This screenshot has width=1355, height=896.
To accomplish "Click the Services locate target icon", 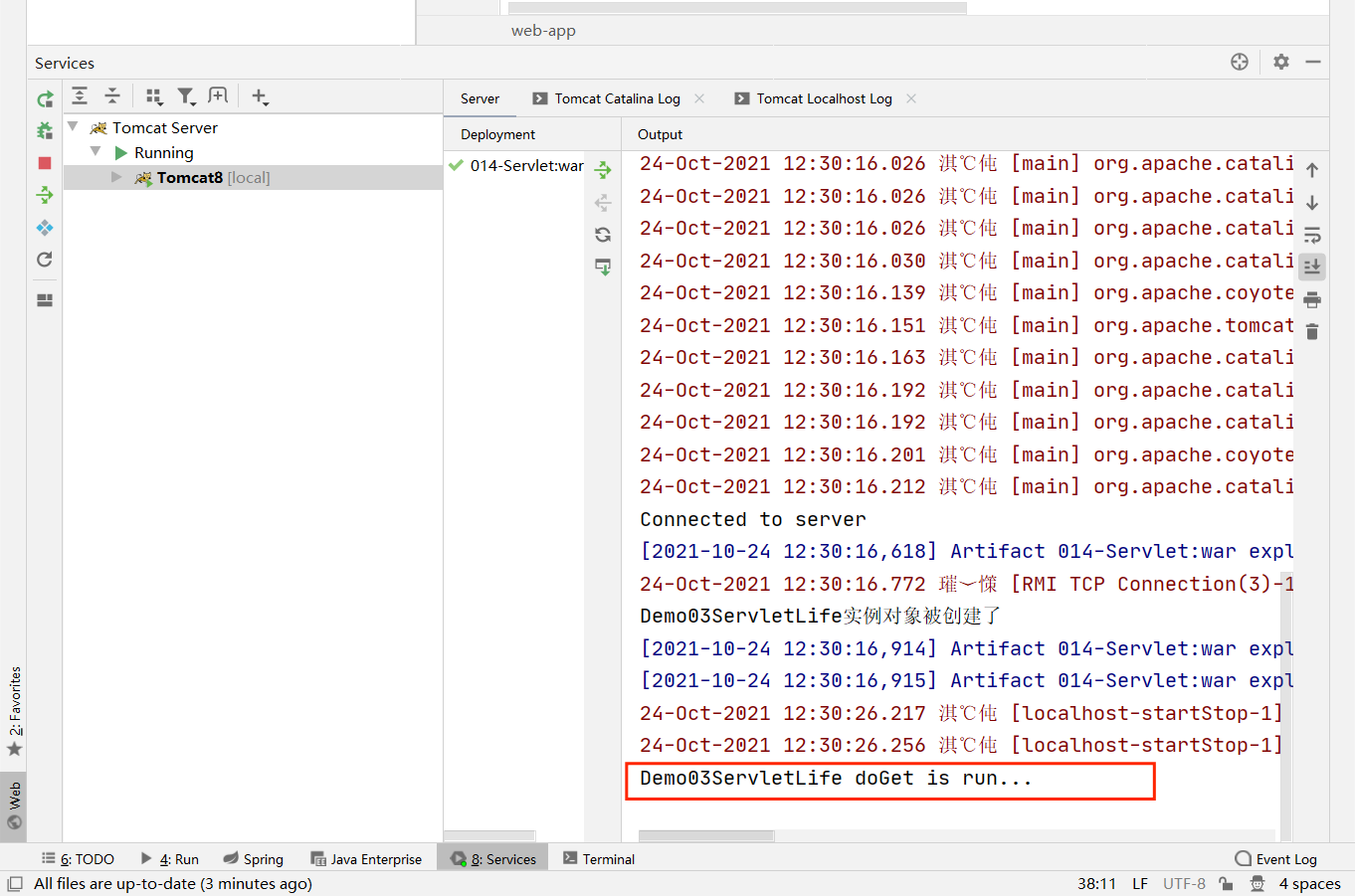I will 1240,62.
